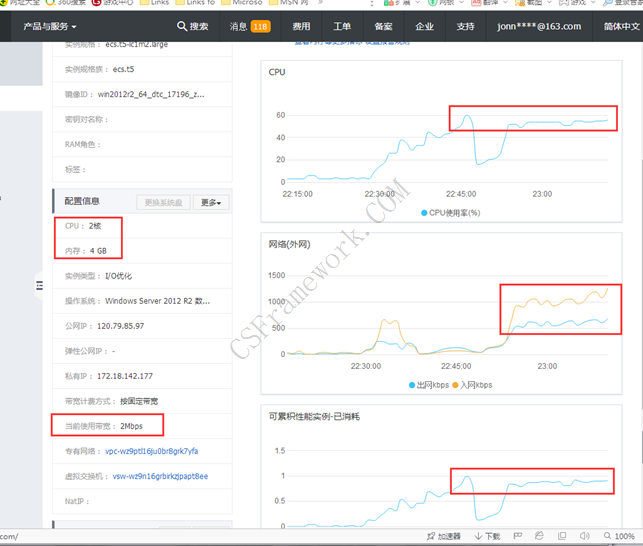Screen dimensions: 643x546
Task: Click the 网络(外网) chart title
Action: click(x=290, y=244)
